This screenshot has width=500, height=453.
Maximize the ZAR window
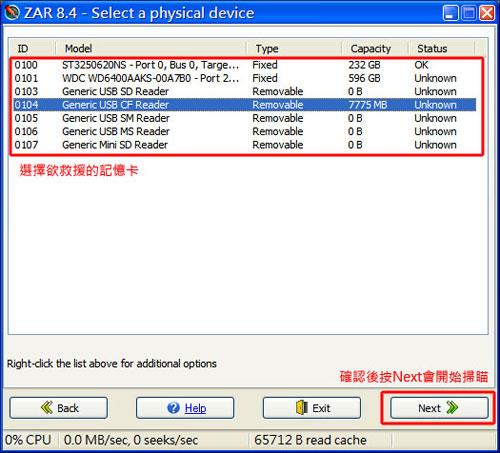469,13
